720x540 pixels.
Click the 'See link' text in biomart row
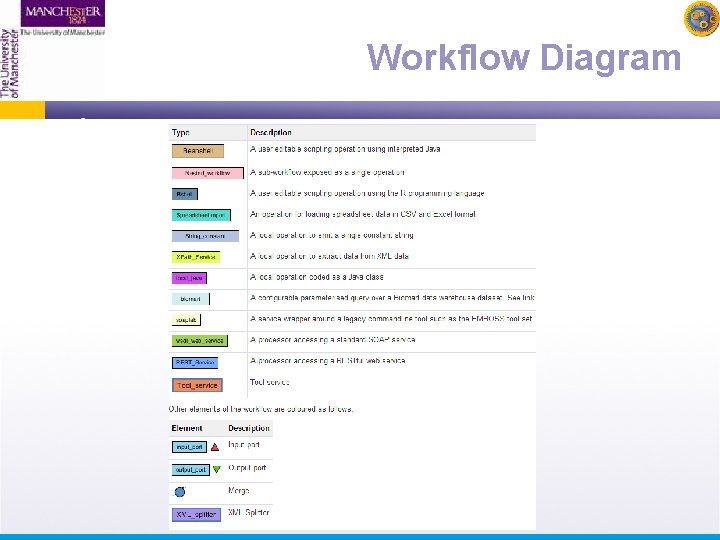(x=521, y=298)
